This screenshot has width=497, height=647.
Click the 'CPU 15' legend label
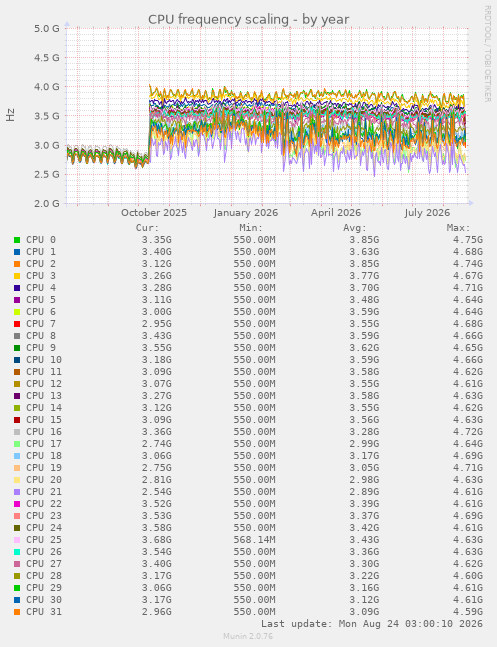click(x=44, y=419)
